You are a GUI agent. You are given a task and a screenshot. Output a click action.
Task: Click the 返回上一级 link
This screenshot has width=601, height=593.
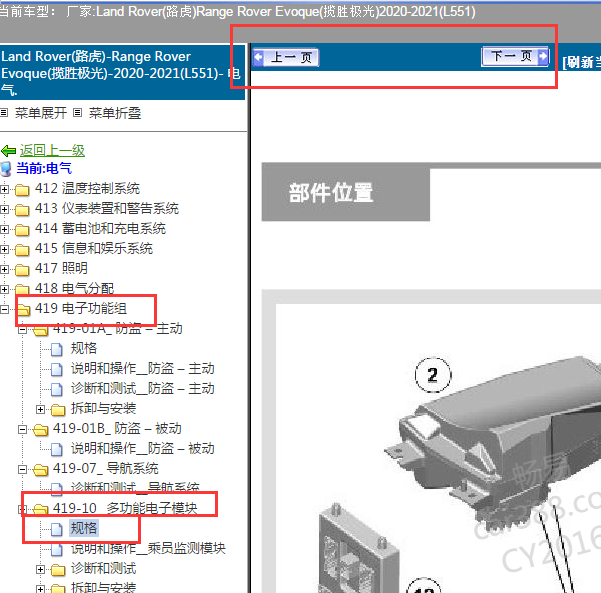click(52, 150)
